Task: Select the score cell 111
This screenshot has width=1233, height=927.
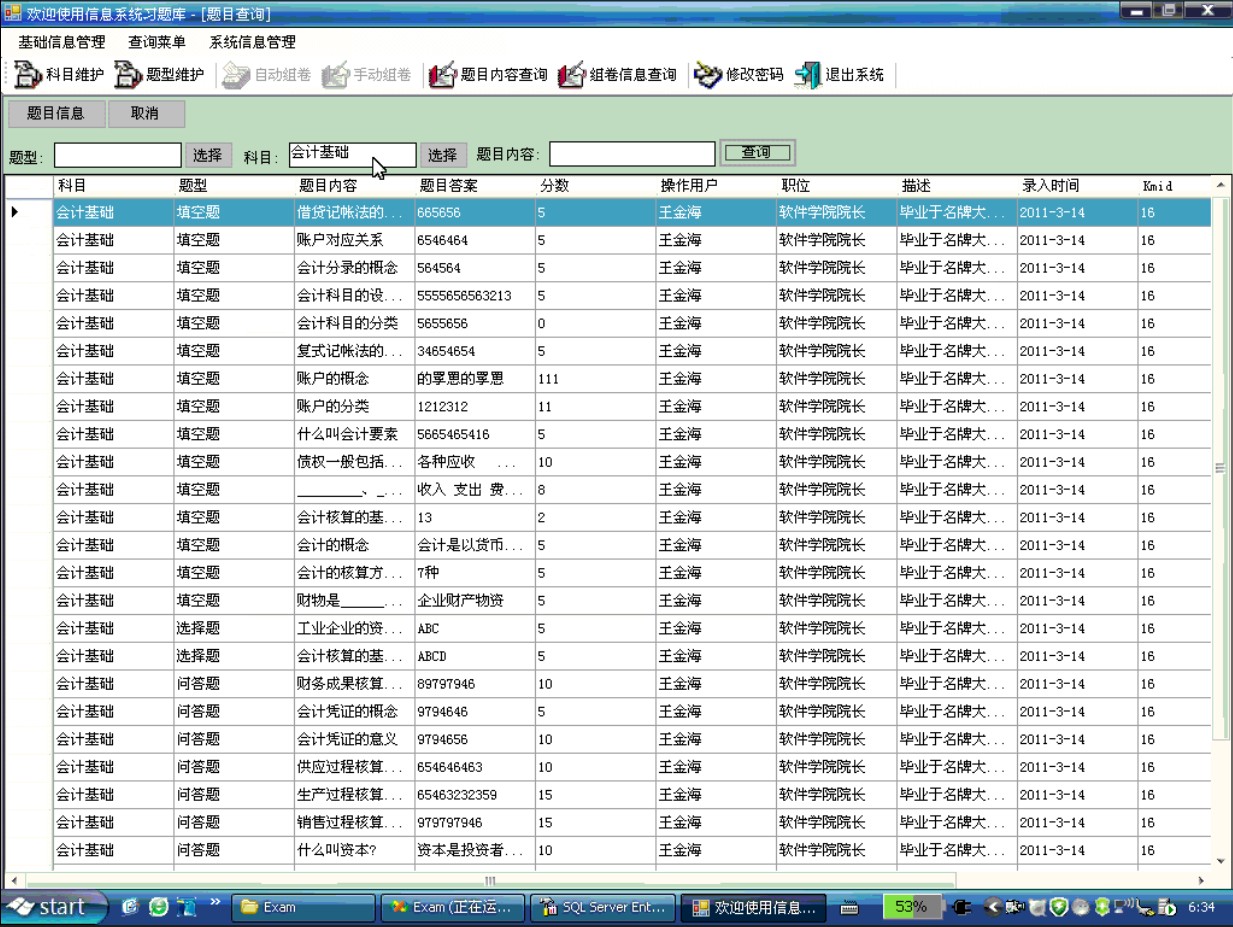Action: pyautogui.click(x=595, y=379)
